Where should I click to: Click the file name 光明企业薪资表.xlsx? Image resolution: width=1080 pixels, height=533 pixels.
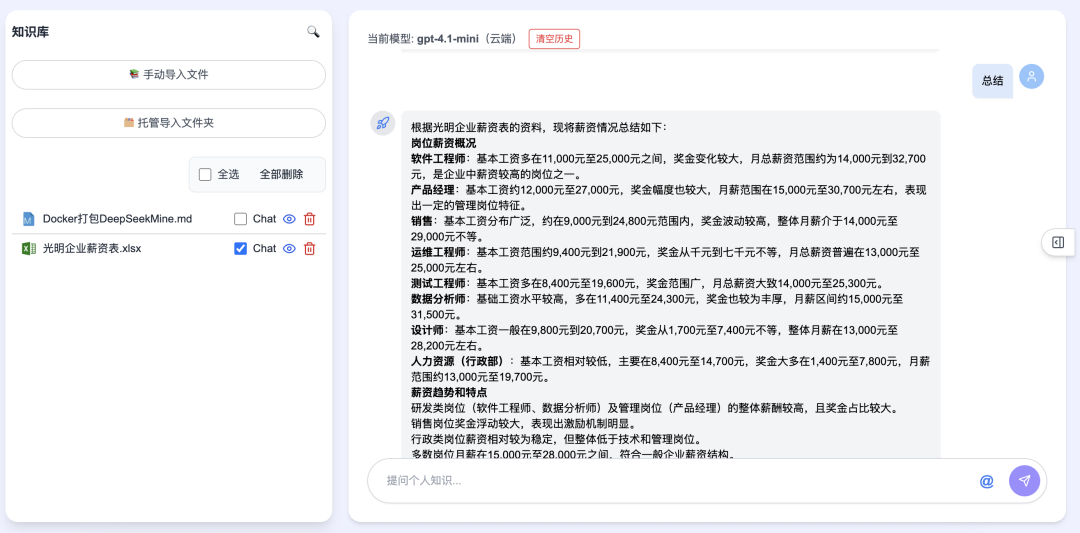point(92,249)
